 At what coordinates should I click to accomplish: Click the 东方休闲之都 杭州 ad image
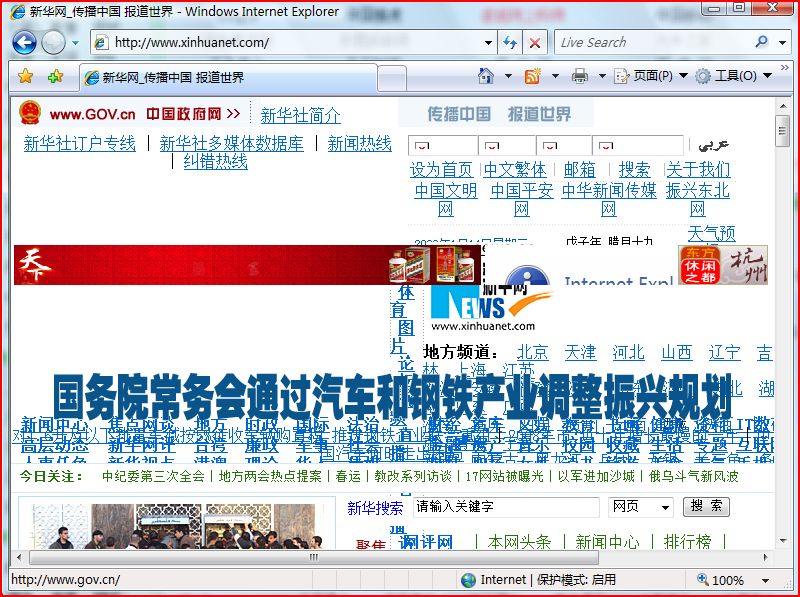click(723, 265)
